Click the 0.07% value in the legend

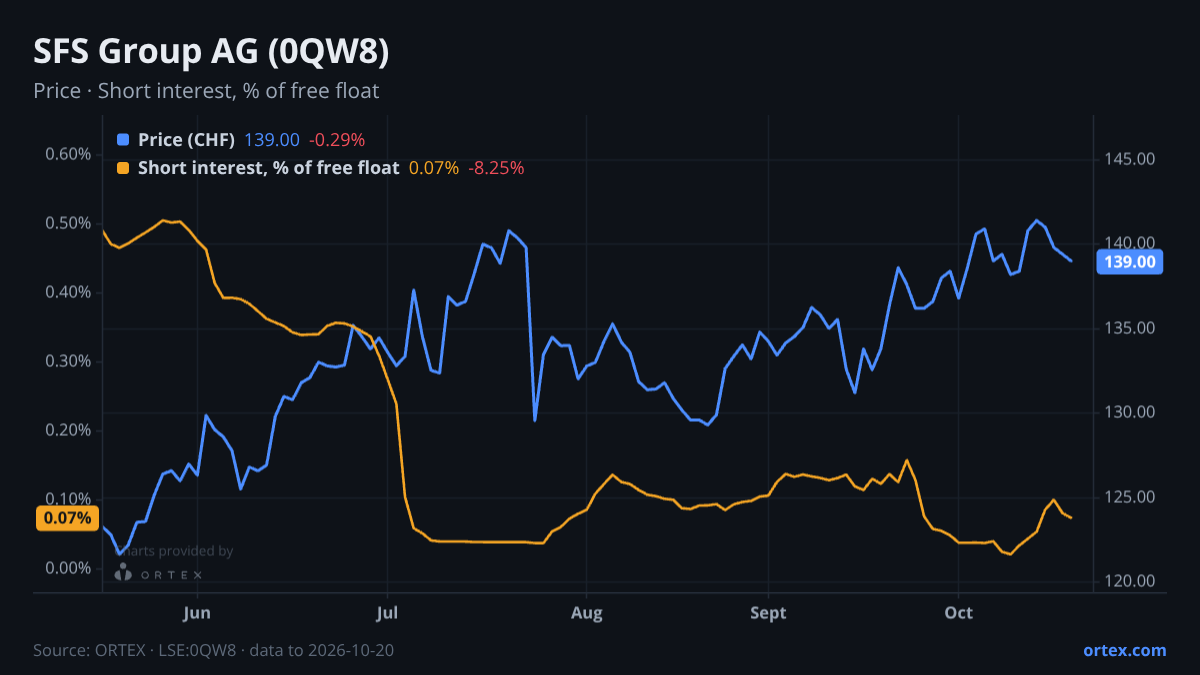coord(434,168)
